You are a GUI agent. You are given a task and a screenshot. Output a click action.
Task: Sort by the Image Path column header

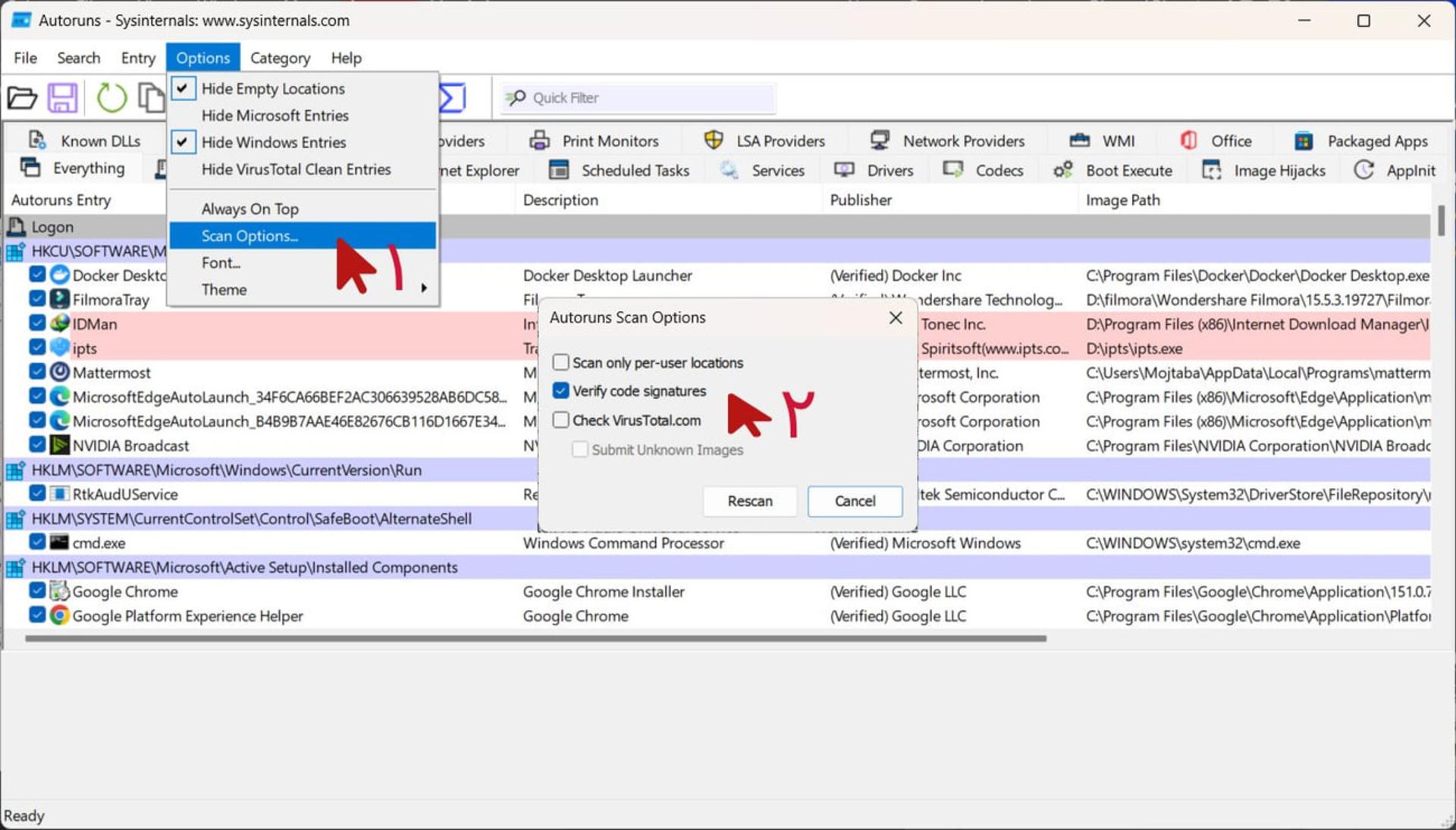(1254, 200)
